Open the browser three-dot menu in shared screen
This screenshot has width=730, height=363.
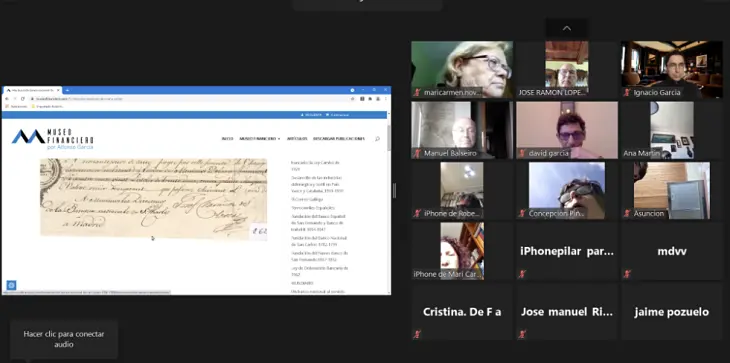385,99
